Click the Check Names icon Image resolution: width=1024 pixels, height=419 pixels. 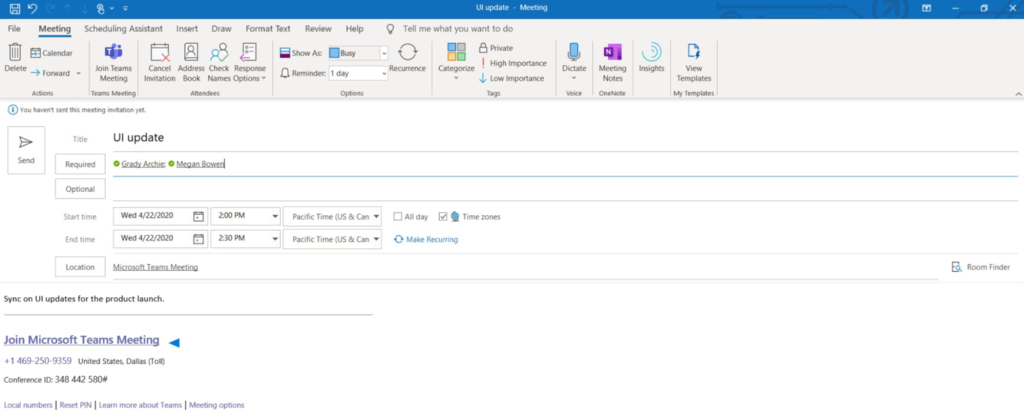coord(219,53)
